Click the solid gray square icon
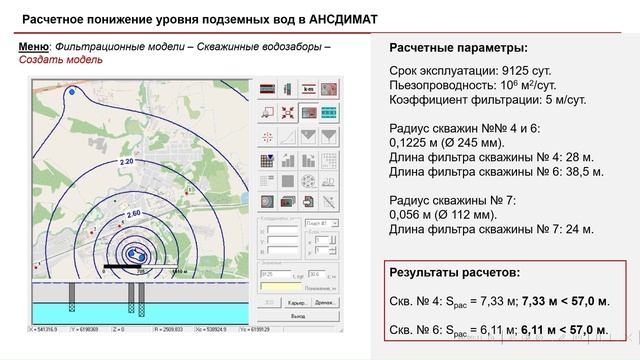Image resolution: width=640 pixels, height=360 pixels. (288, 181)
